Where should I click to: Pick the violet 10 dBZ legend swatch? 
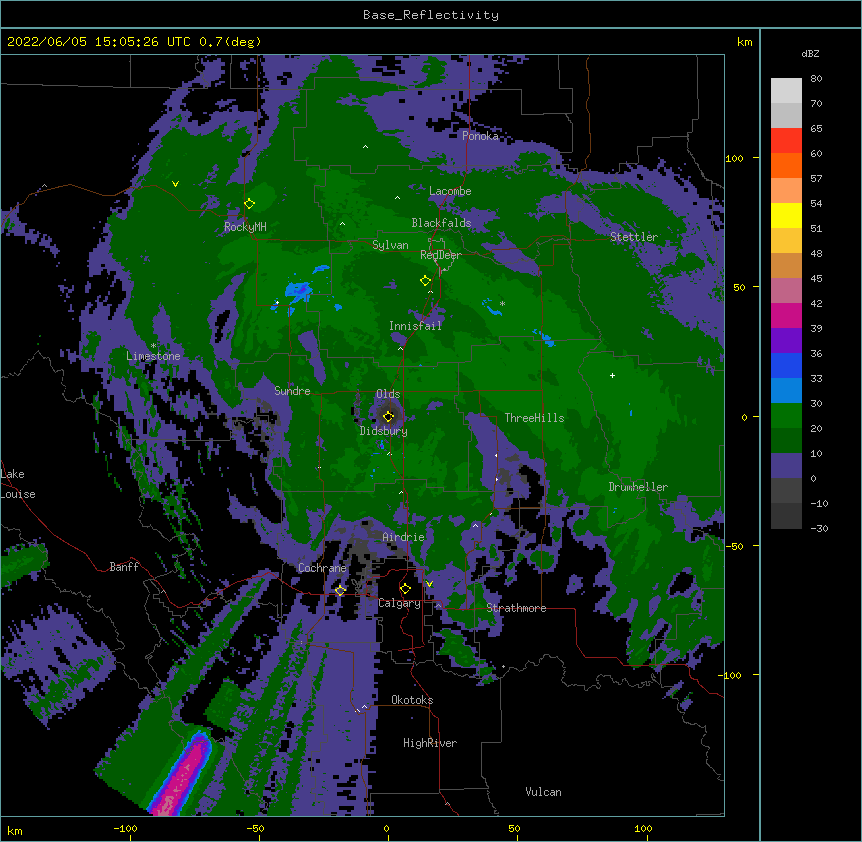(x=786, y=466)
